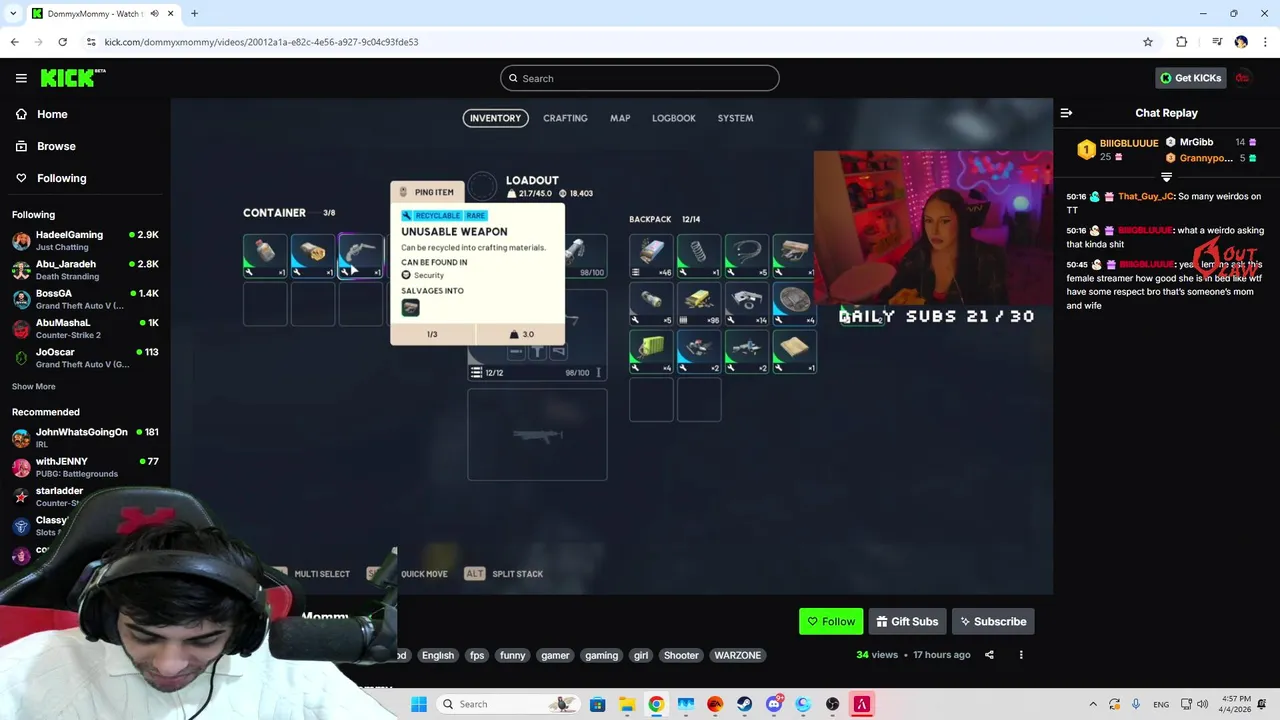Viewport: 1280px width, 720px height.
Task: Select the girl tag
Action: click(641, 655)
